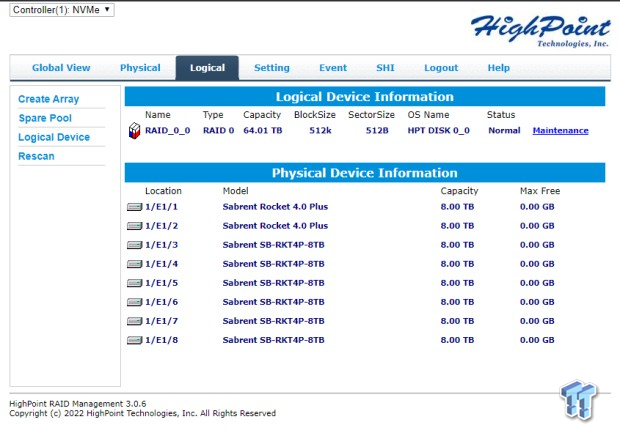Image resolution: width=620 pixels, height=444 pixels.
Task: Click the HighPoint Technologies logo
Action: pyautogui.click(x=540, y=31)
